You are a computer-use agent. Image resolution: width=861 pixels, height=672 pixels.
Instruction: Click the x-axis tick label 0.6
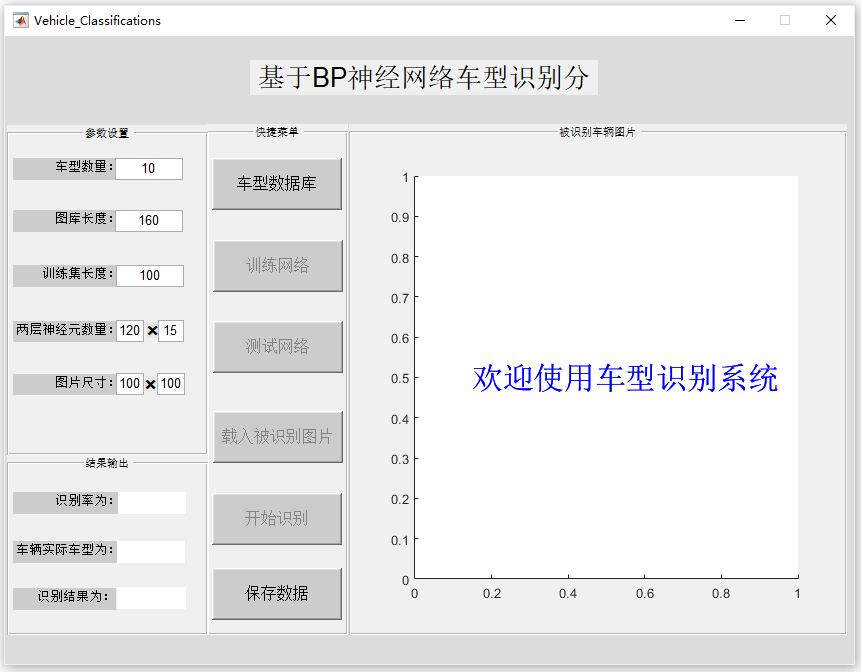point(645,593)
